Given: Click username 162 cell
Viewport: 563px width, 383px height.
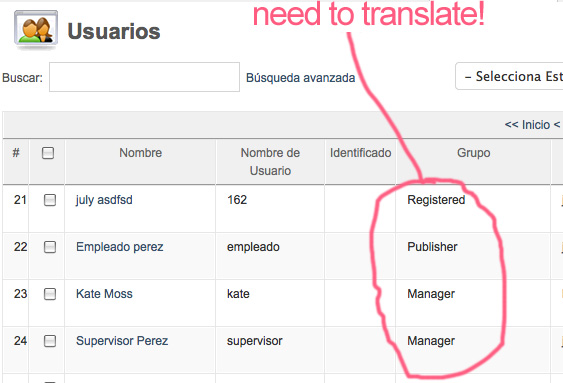Looking at the screenshot, I should (237, 200).
